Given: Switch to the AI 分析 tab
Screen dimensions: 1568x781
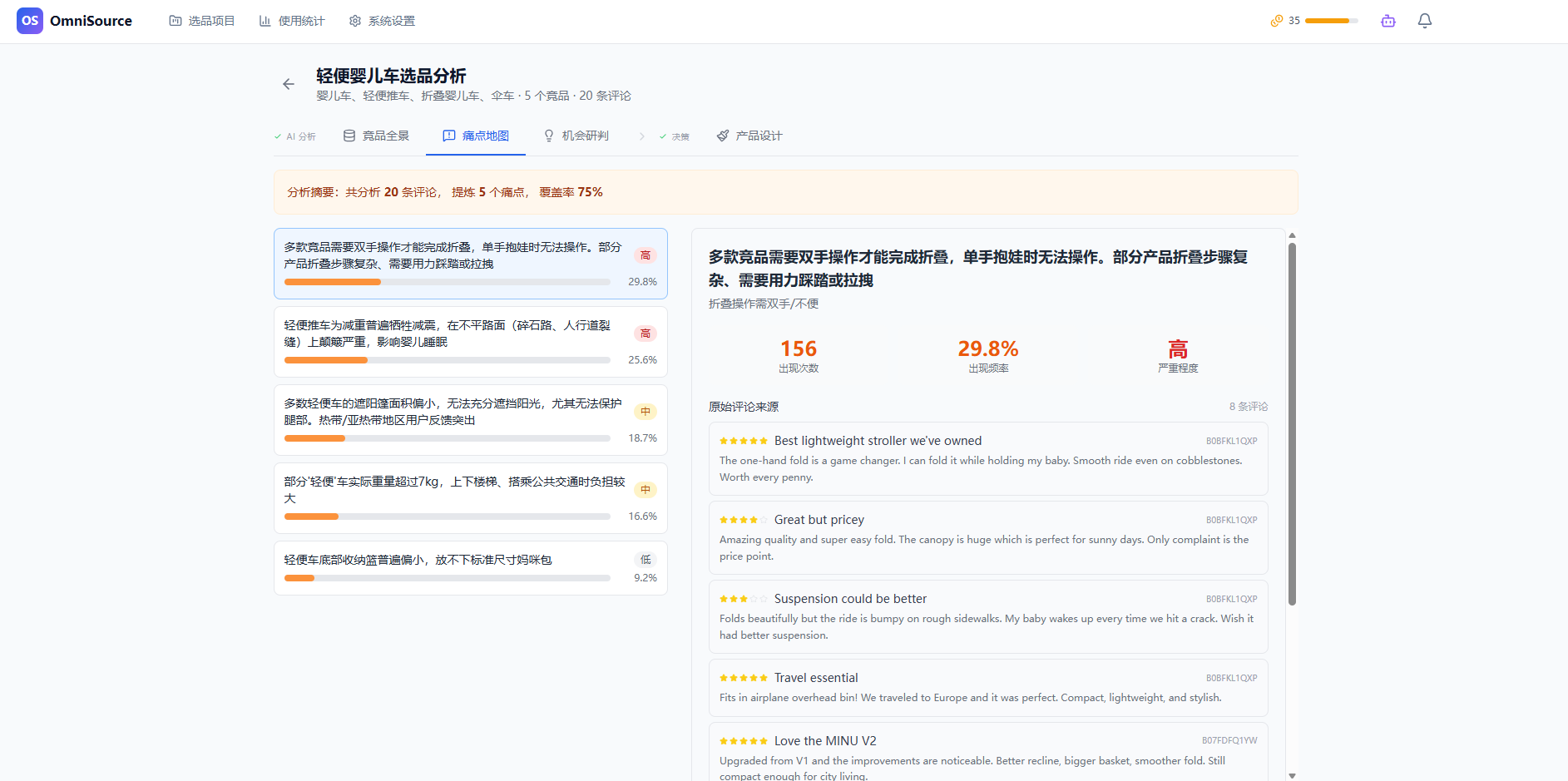Looking at the screenshot, I should (295, 135).
